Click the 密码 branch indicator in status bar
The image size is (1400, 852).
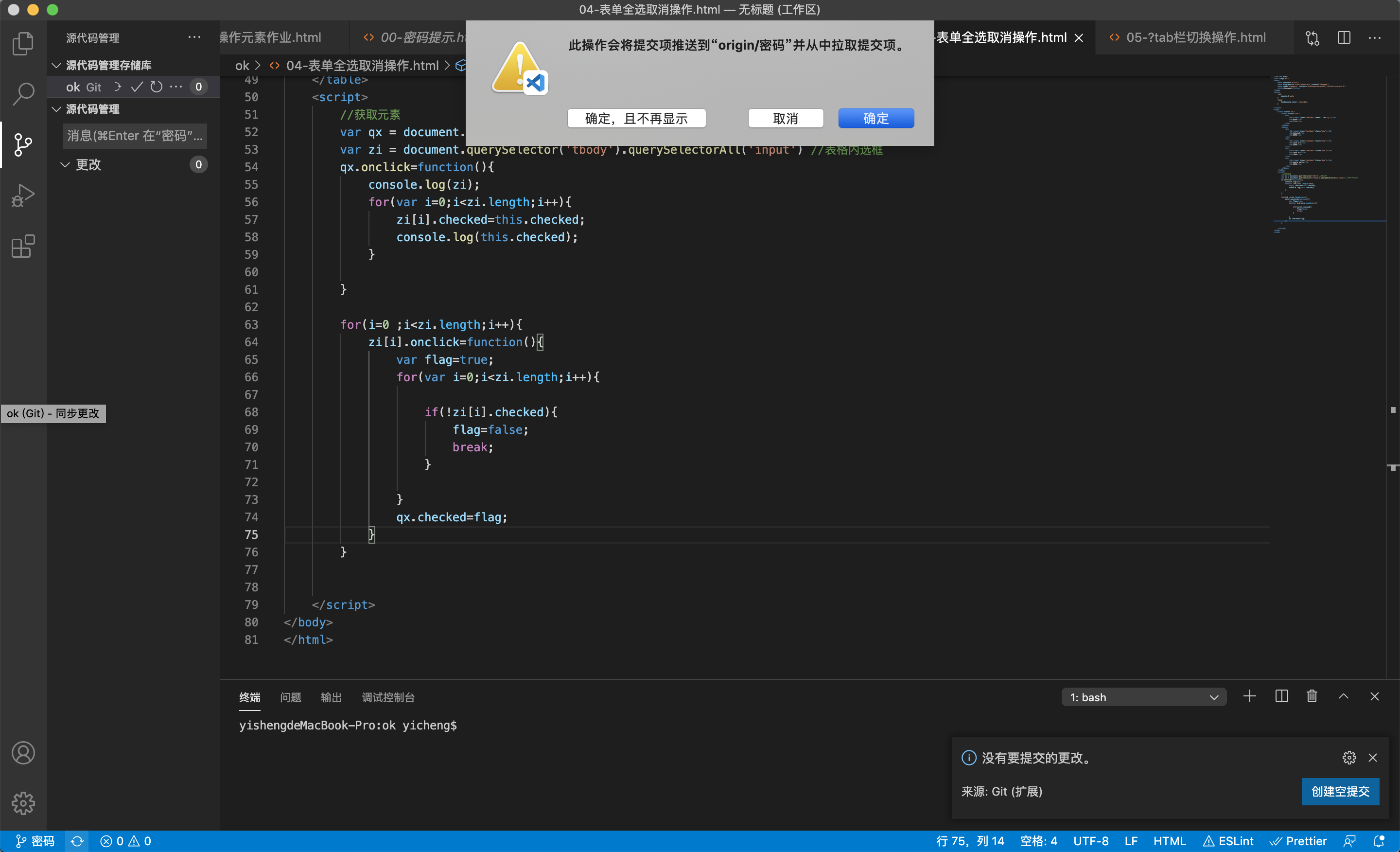[35, 841]
